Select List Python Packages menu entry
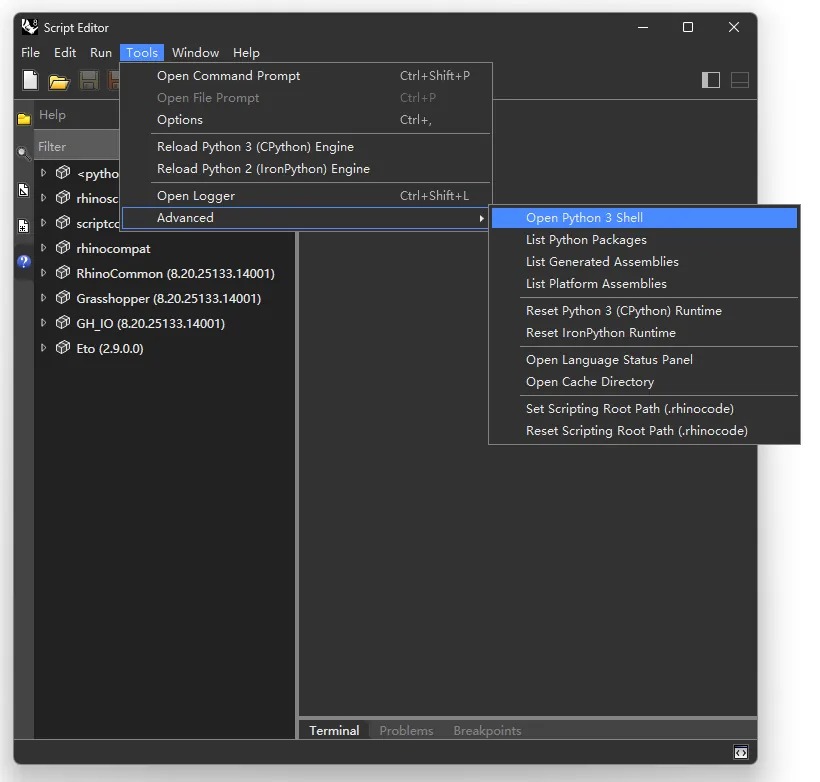 click(x=586, y=240)
